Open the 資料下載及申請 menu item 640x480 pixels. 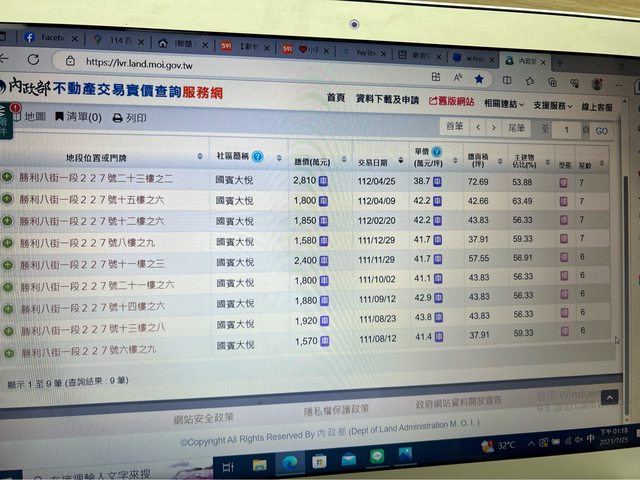point(387,99)
